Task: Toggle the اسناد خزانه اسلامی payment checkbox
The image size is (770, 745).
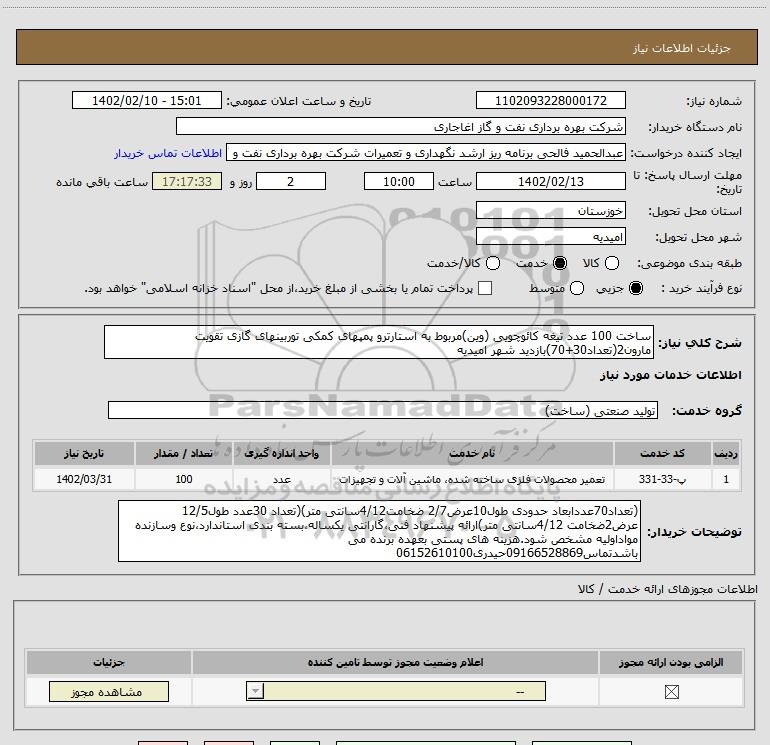Action: coord(485,288)
